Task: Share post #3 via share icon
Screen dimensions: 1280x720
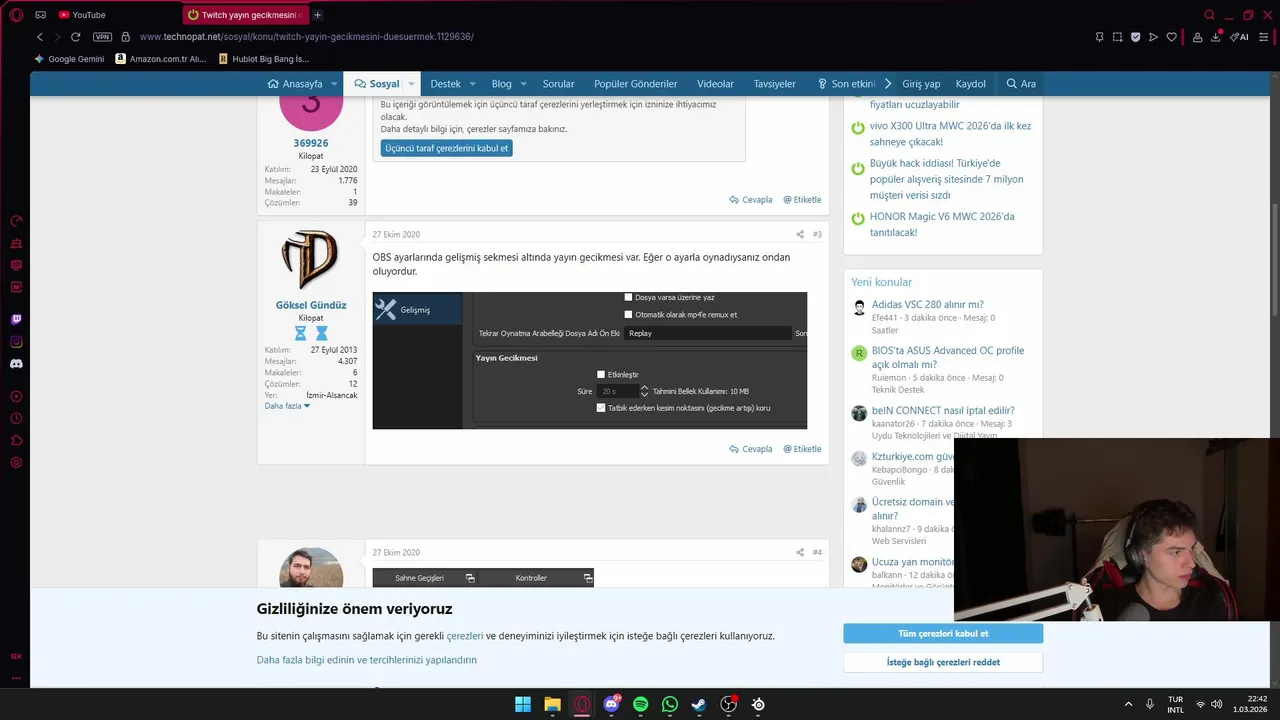Action: (x=800, y=235)
